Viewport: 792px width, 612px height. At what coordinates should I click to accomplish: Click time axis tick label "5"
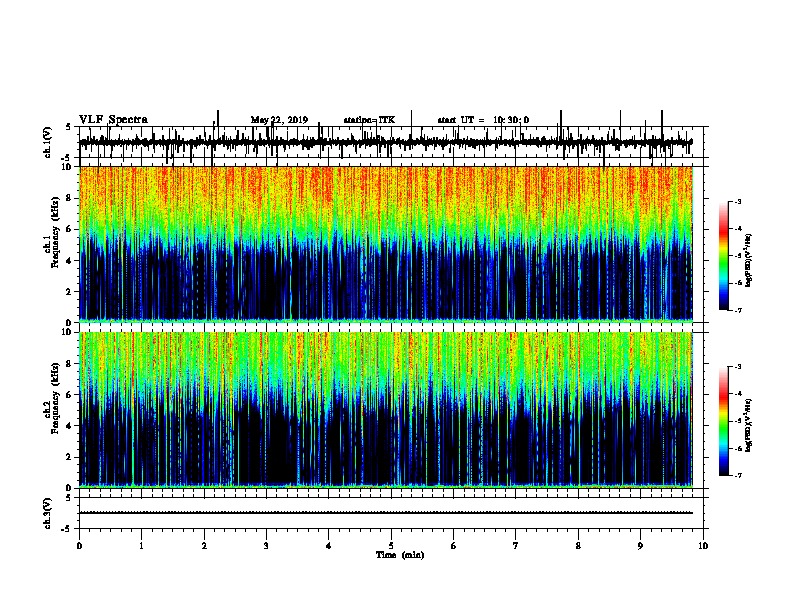tap(391, 546)
